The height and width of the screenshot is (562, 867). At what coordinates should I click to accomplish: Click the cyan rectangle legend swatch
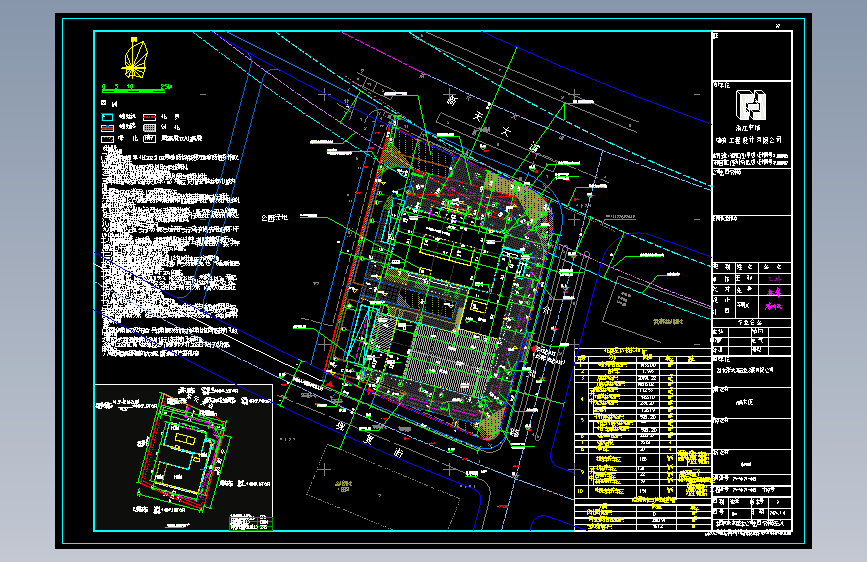coord(107,117)
